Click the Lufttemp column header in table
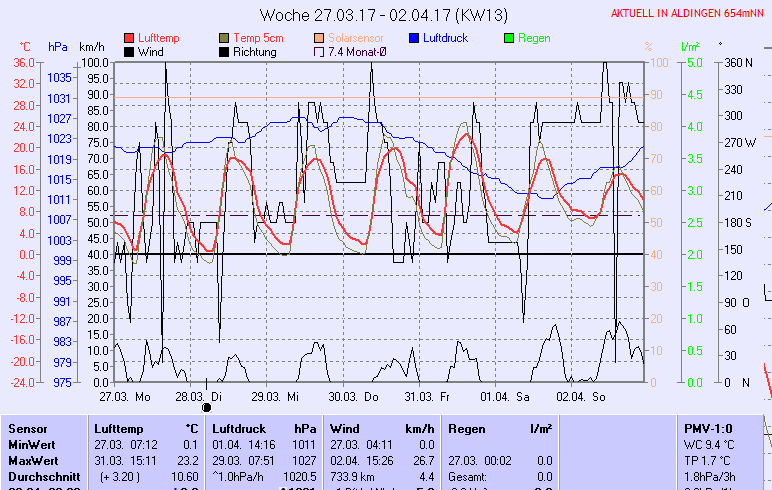The width and height of the screenshot is (772, 490). [x=115, y=428]
